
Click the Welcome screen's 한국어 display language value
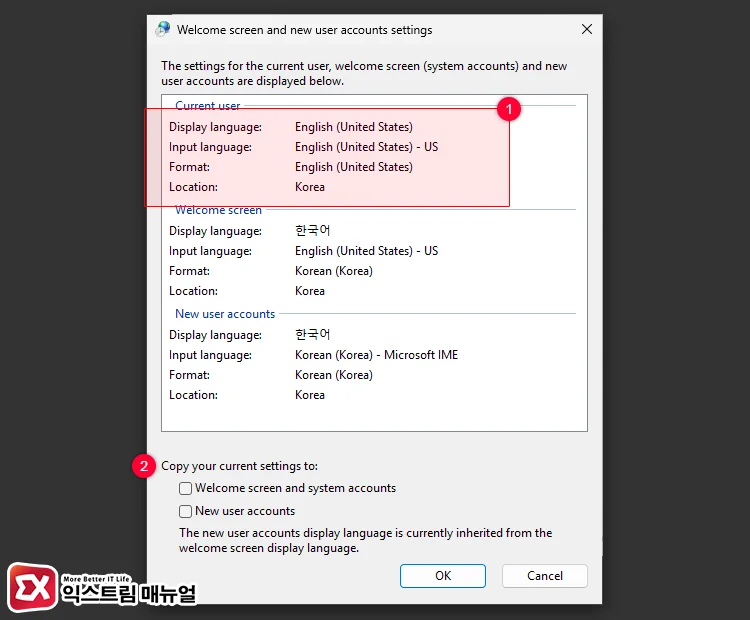[312, 231]
